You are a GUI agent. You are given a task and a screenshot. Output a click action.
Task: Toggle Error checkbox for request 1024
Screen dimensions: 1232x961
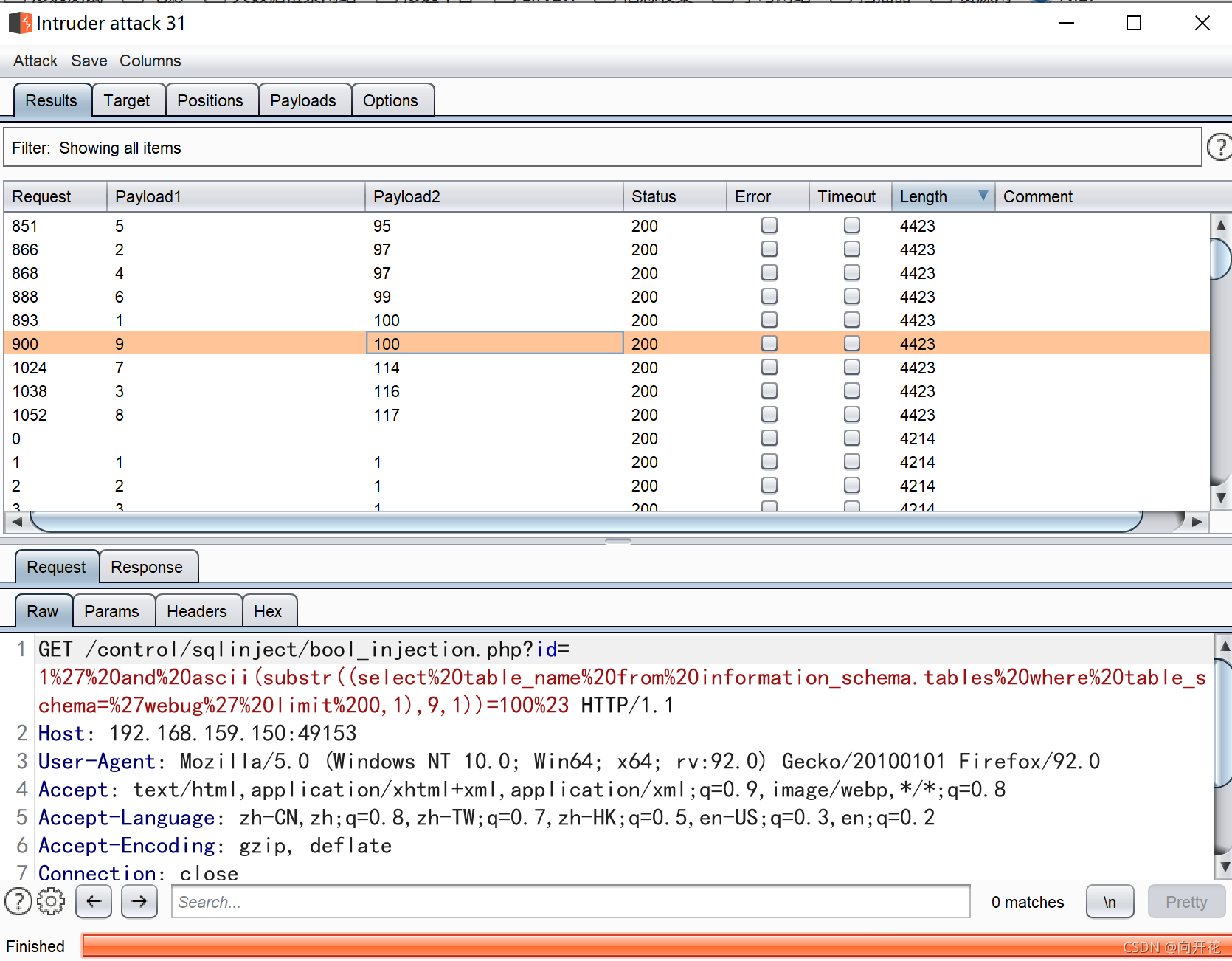coord(769,367)
